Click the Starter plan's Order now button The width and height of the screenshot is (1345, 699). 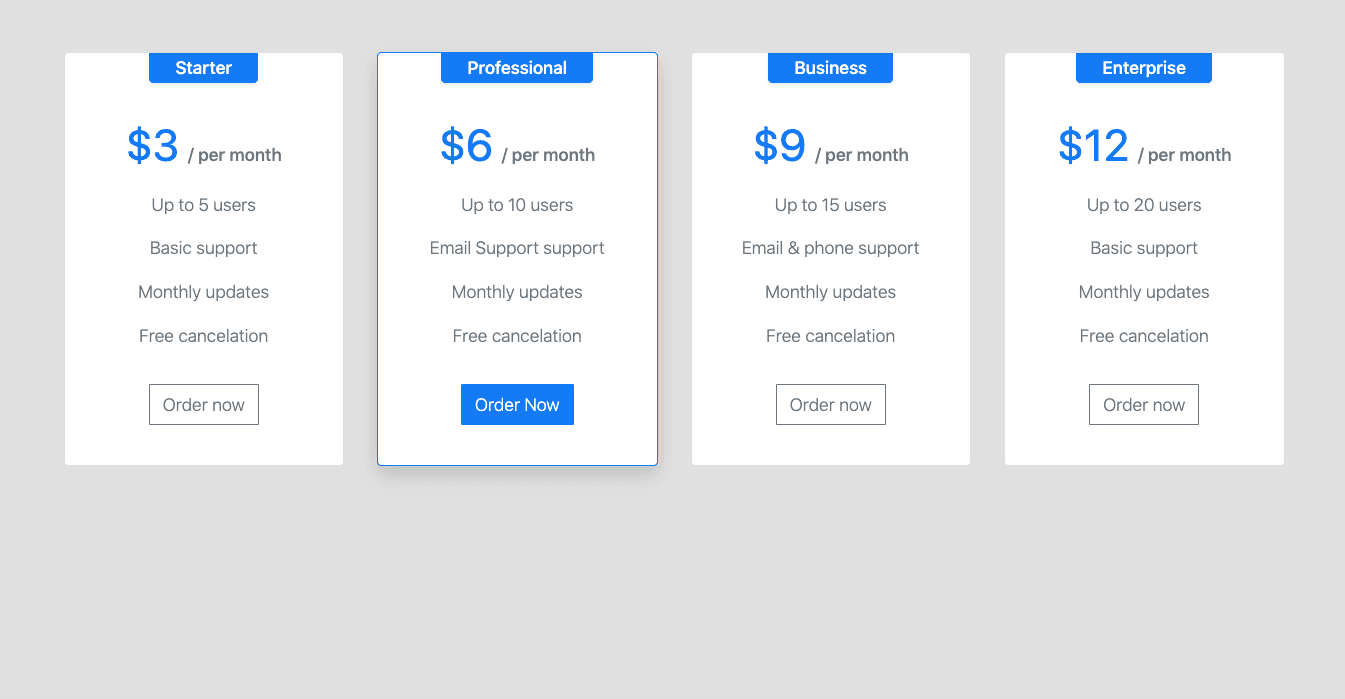point(203,404)
